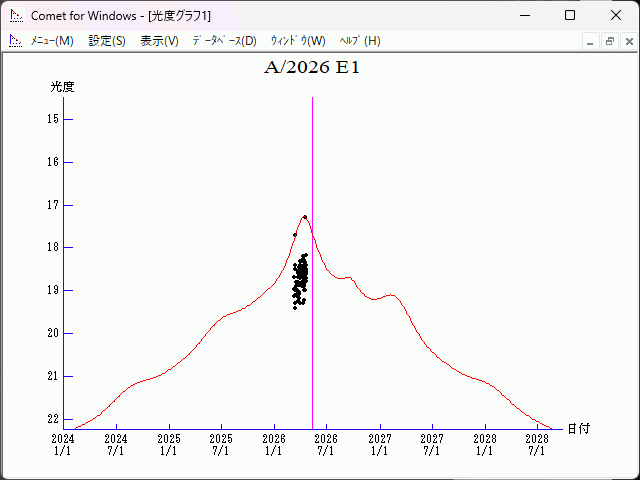Click the peak of the red light curve
The height and width of the screenshot is (480, 640).
click(x=304, y=216)
